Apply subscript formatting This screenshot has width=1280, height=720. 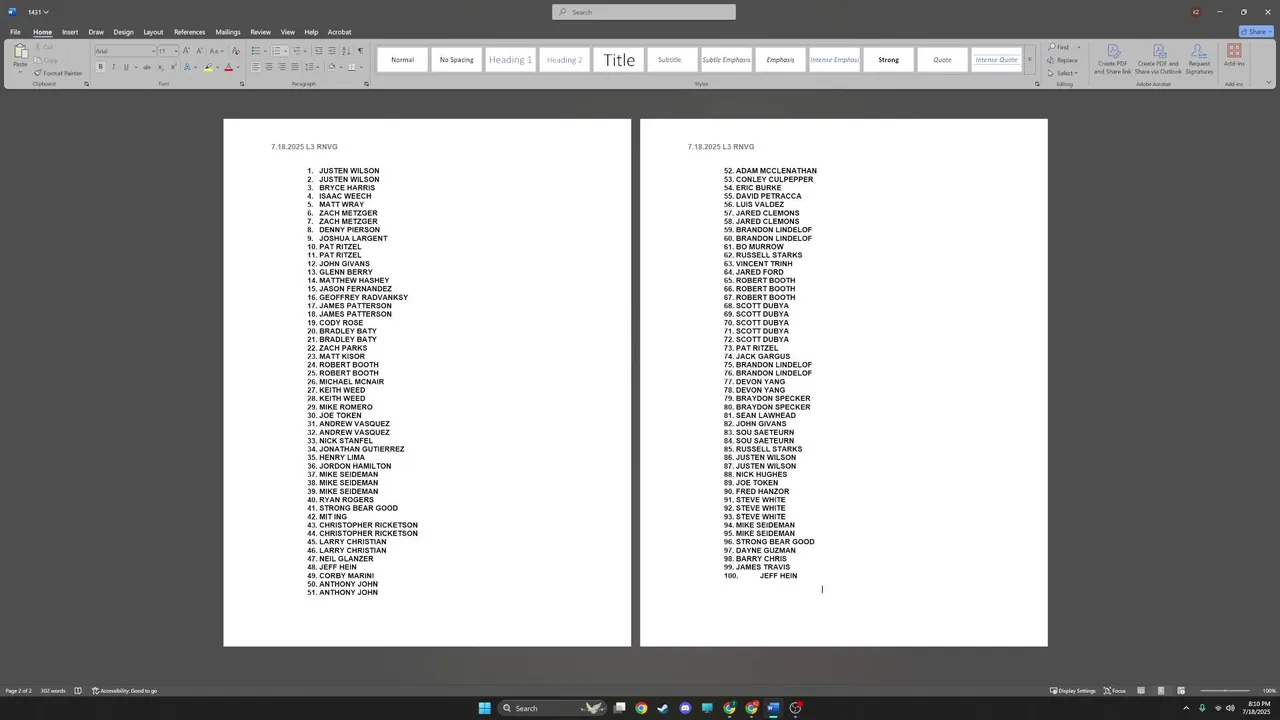[160, 67]
